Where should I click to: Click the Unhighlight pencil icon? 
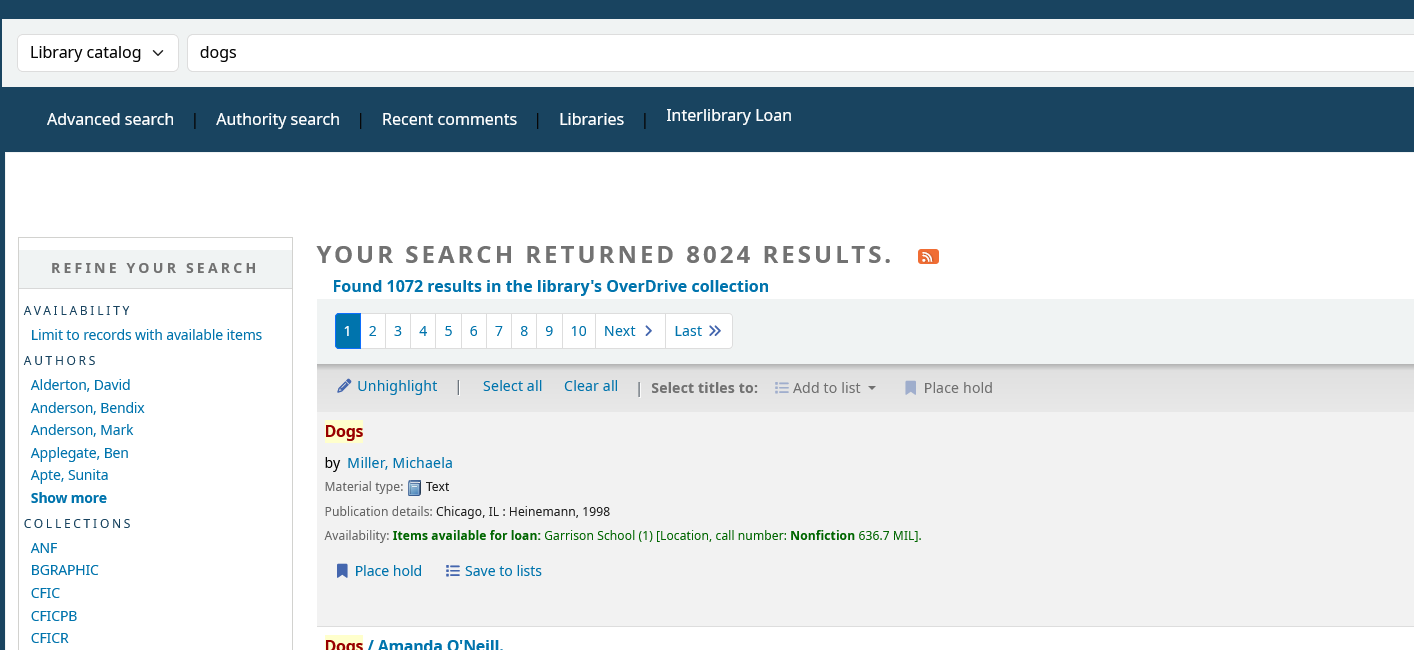click(344, 387)
